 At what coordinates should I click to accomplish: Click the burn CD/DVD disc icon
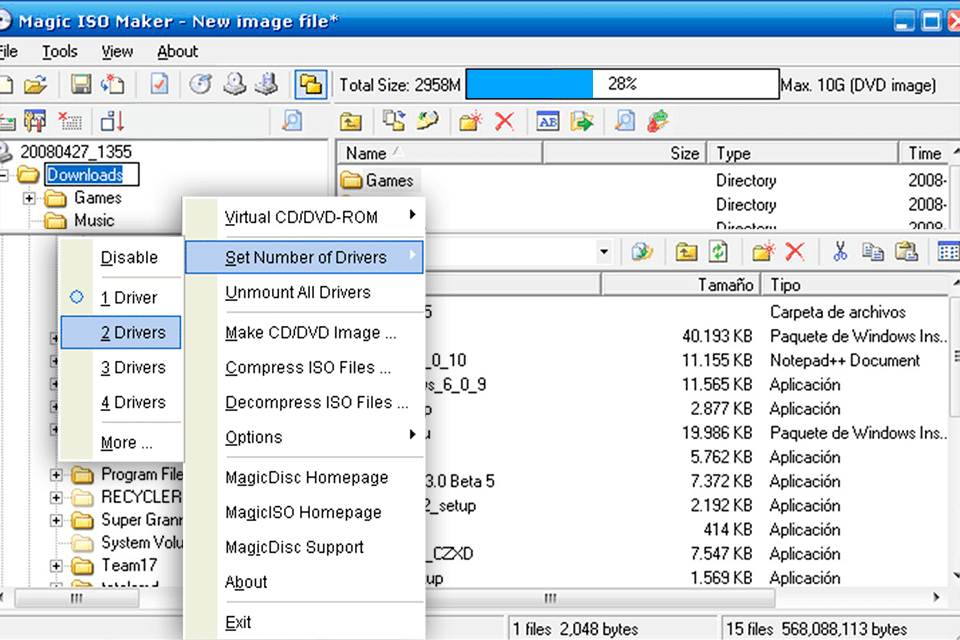tap(200, 85)
